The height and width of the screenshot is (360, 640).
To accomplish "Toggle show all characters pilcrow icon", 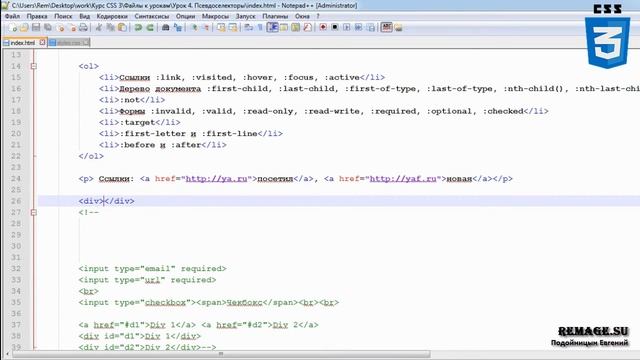I will tap(260, 27).
